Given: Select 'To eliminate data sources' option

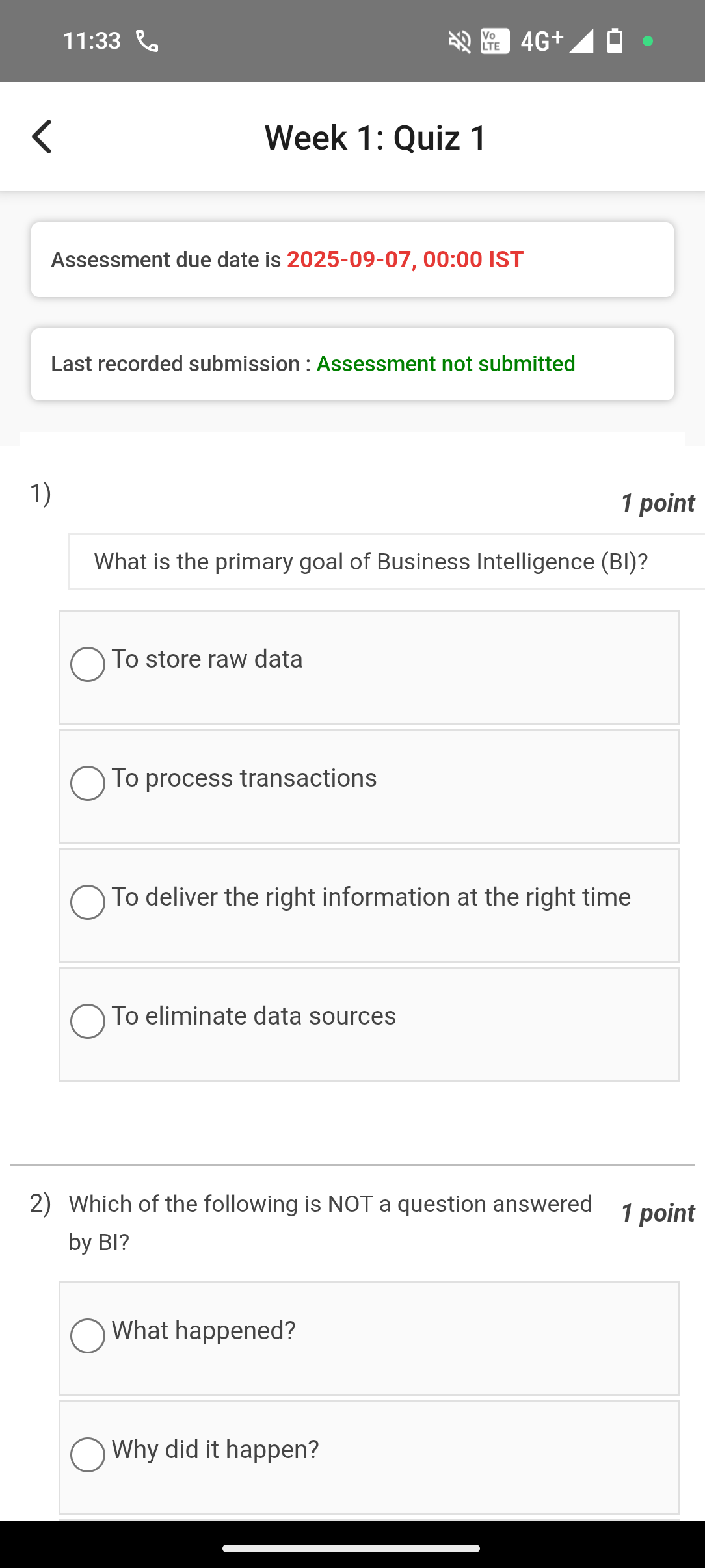Looking at the screenshot, I should 88,1021.
